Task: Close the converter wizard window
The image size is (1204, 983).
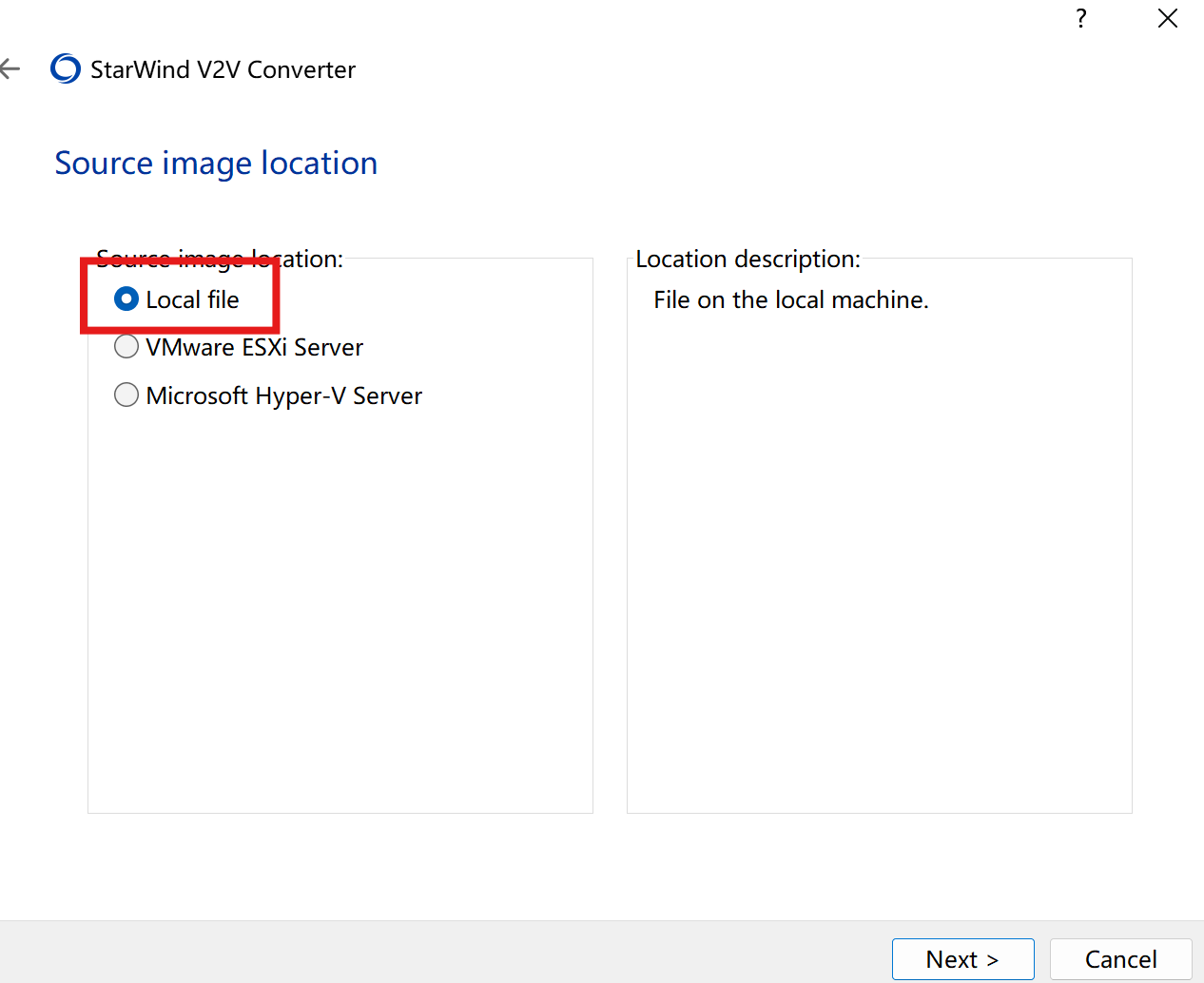Action: pyautogui.click(x=1168, y=18)
